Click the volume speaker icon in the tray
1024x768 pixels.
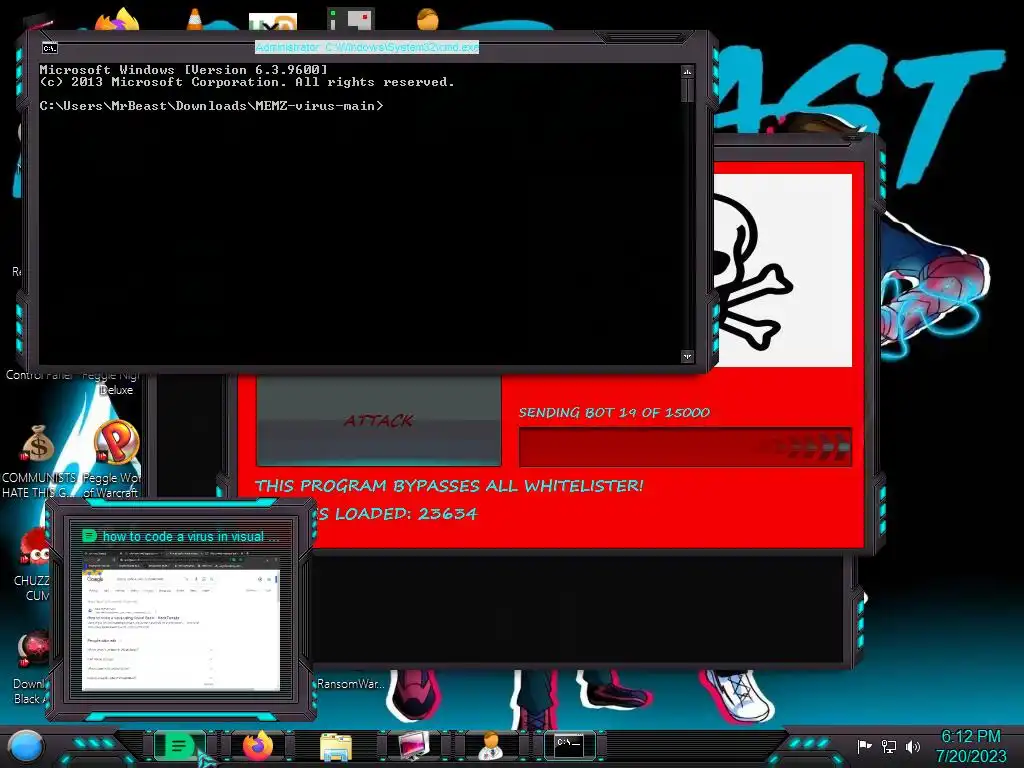913,746
